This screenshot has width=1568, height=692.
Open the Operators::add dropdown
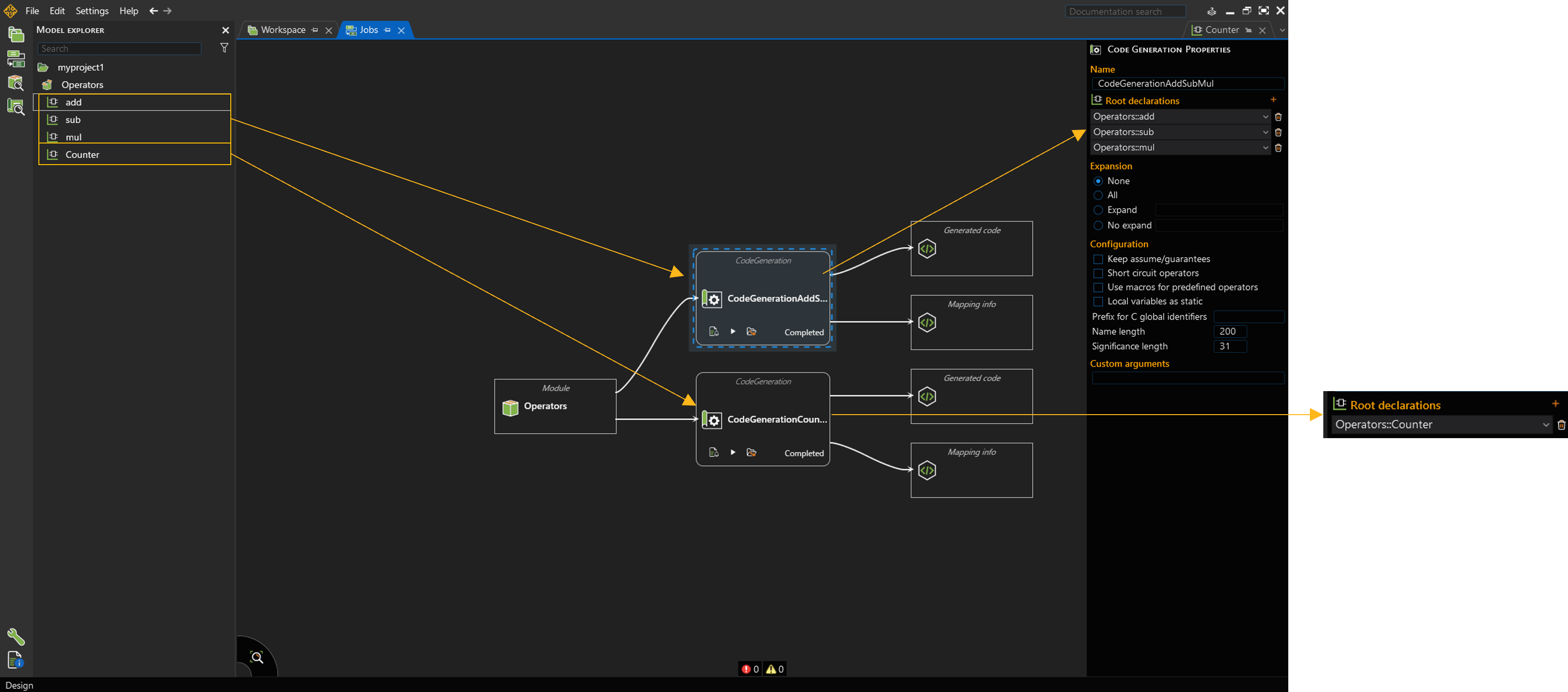click(x=1265, y=117)
